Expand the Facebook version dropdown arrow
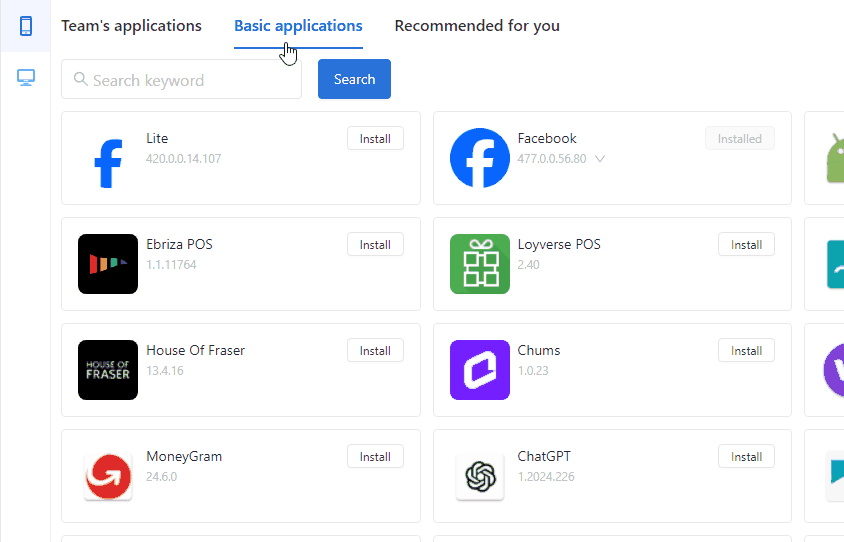This screenshot has width=844, height=542. 600,159
